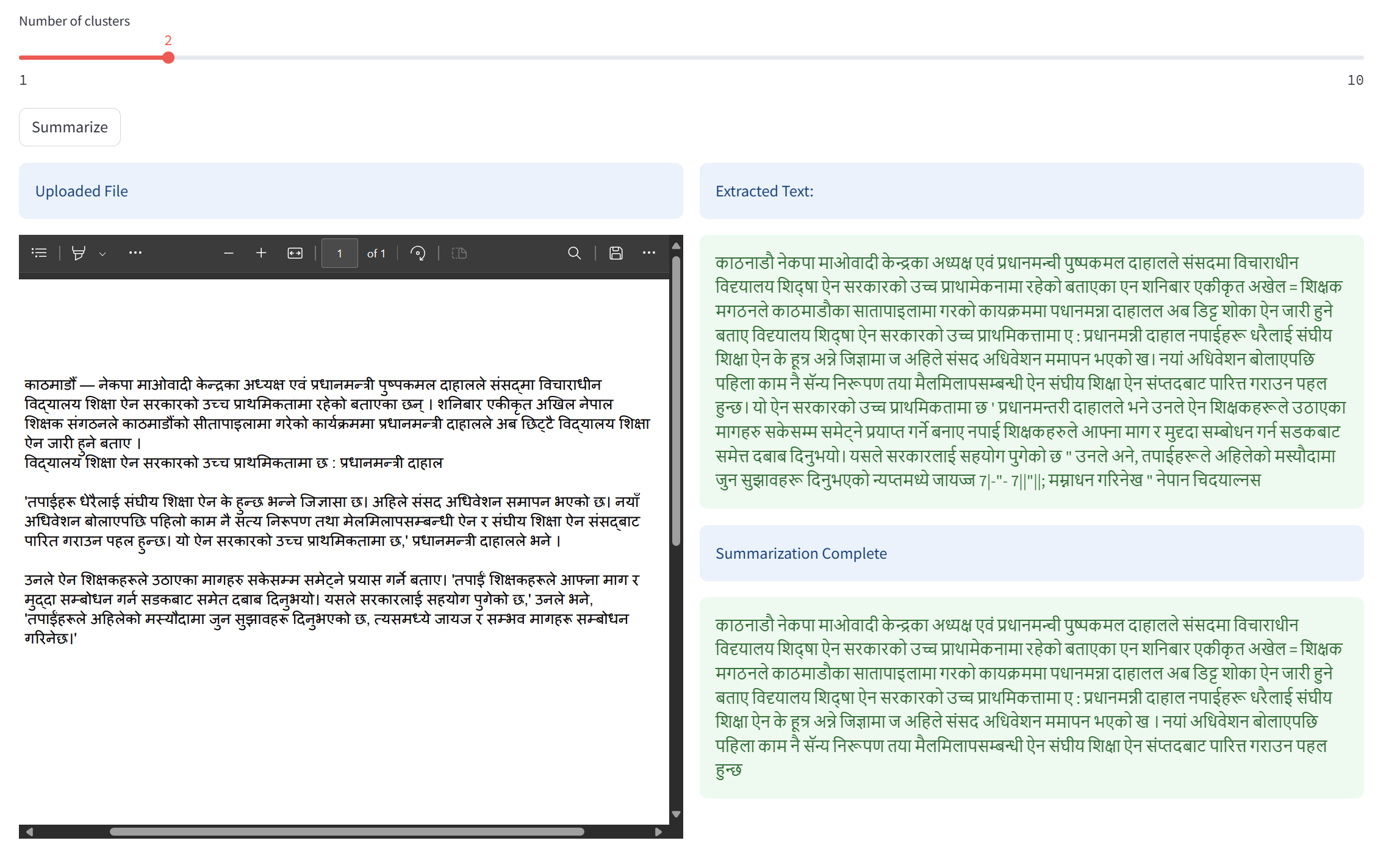Zoom out of the PDF page
The image size is (1400, 846).
pos(229,253)
